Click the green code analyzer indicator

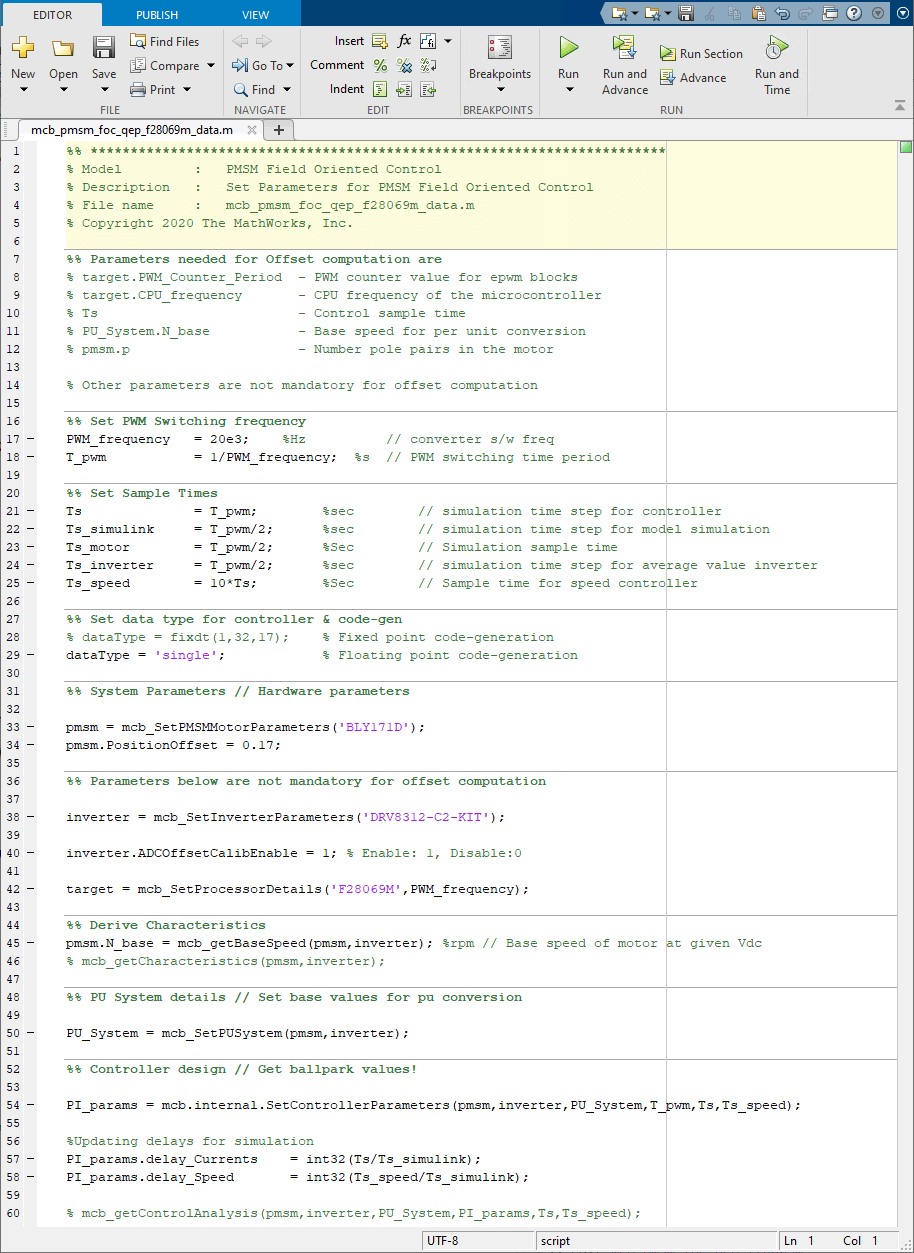coord(905,148)
